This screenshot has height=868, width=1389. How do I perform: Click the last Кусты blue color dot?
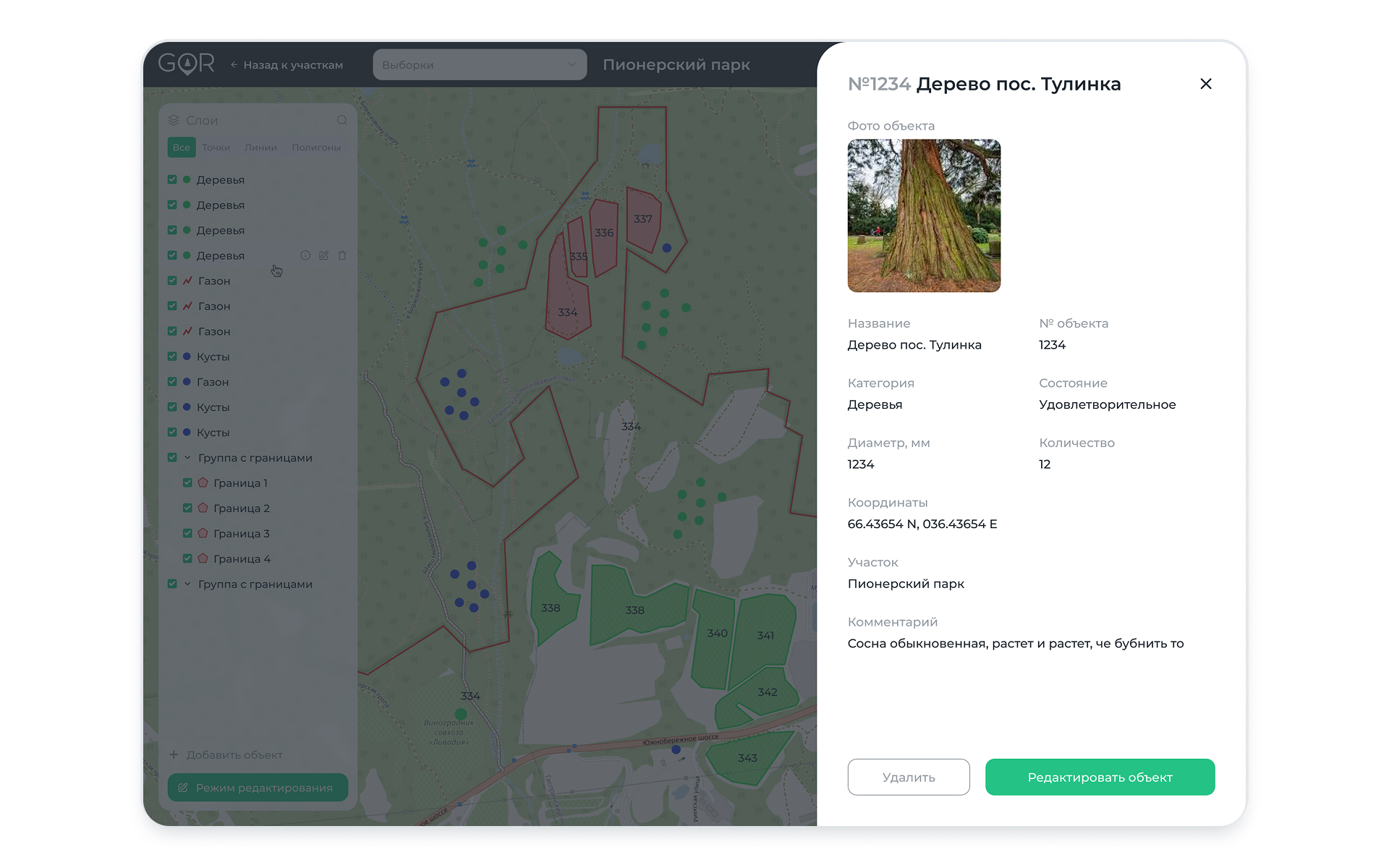(x=187, y=433)
